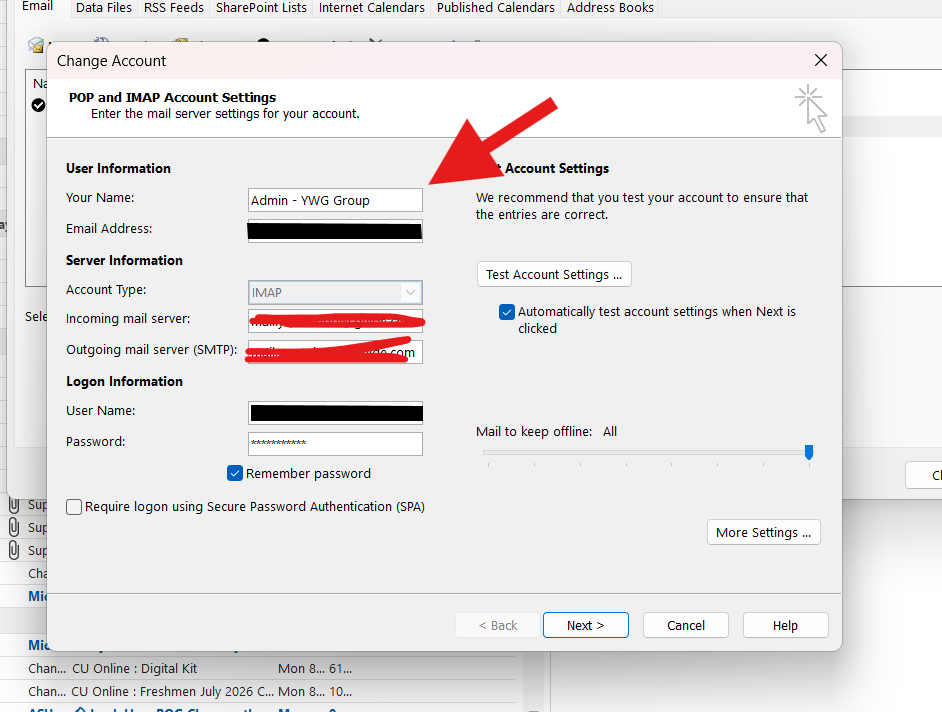Image resolution: width=942 pixels, height=712 pixels.
Task: Focus the Password field
Action: pos(335,444)
